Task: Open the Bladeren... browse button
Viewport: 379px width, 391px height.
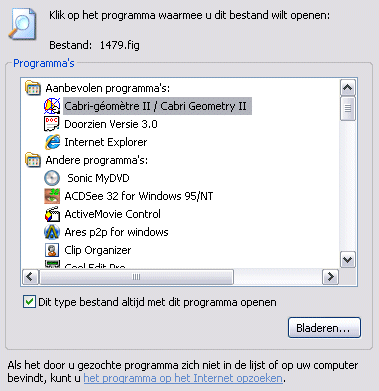Action: tap(324, 328)
